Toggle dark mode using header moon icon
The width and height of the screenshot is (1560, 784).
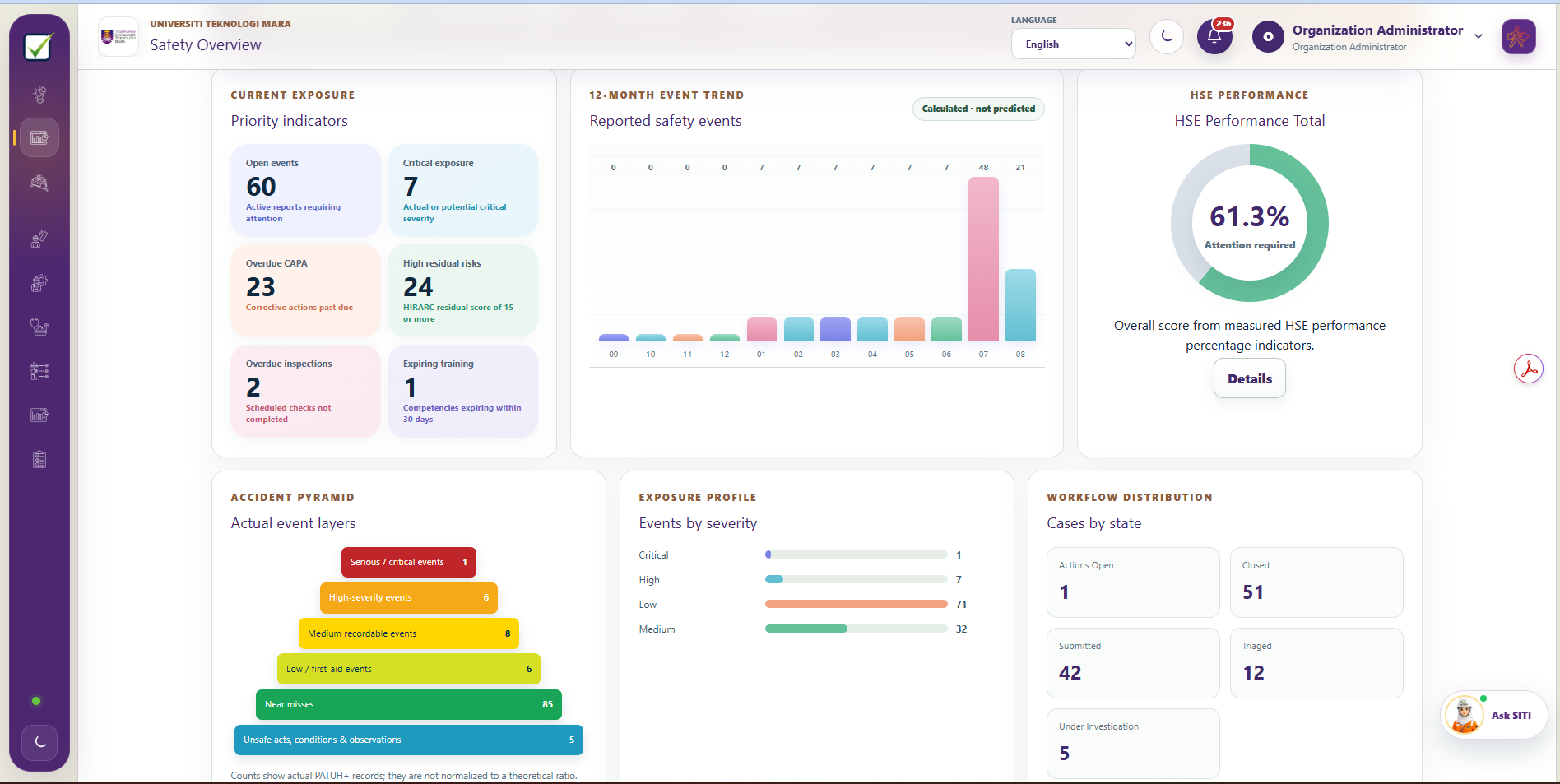pos(1167,36)
